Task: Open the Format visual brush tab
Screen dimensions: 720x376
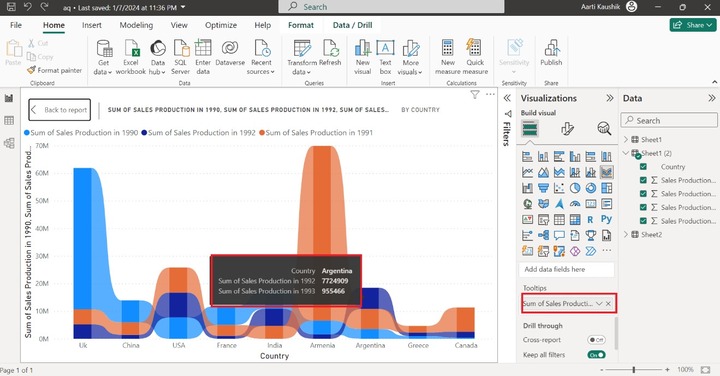Action: (x=567, y=129)
